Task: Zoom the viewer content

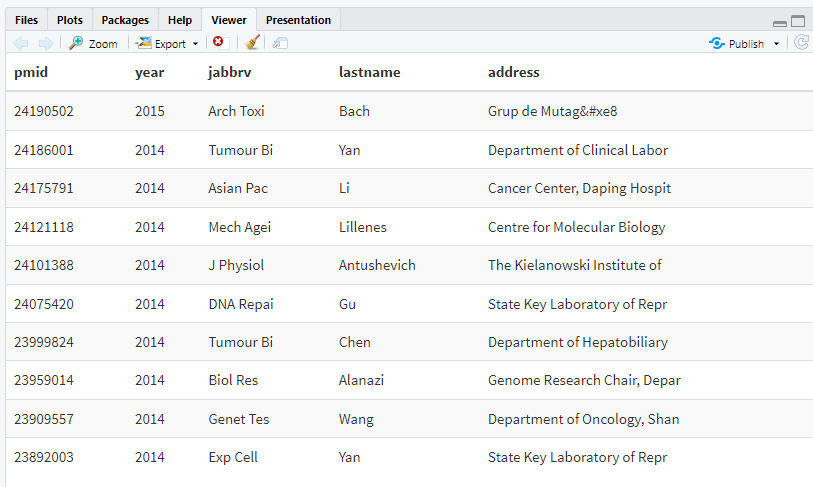Action: (x=93, y=43)
